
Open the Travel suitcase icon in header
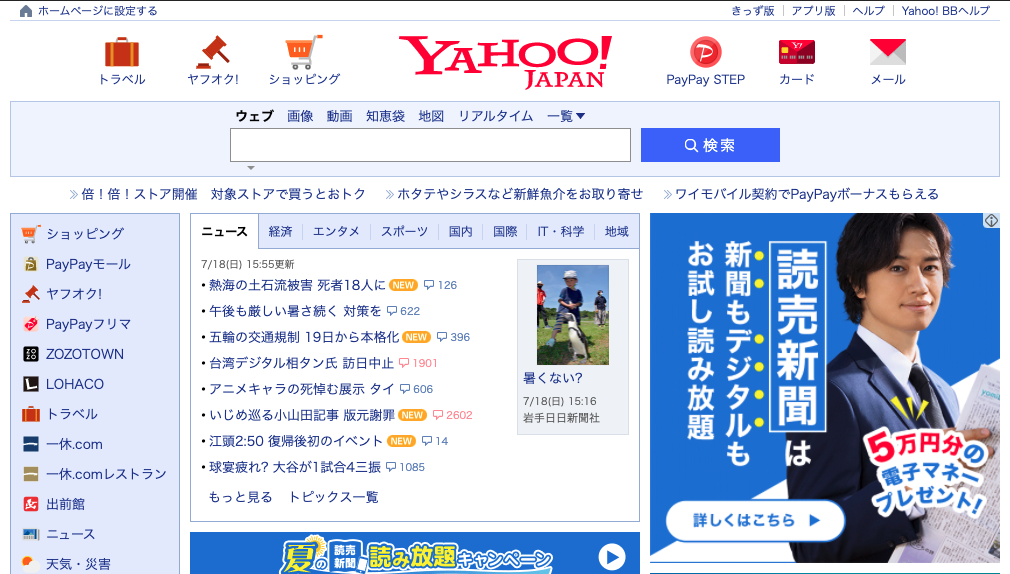pos(122,52)
